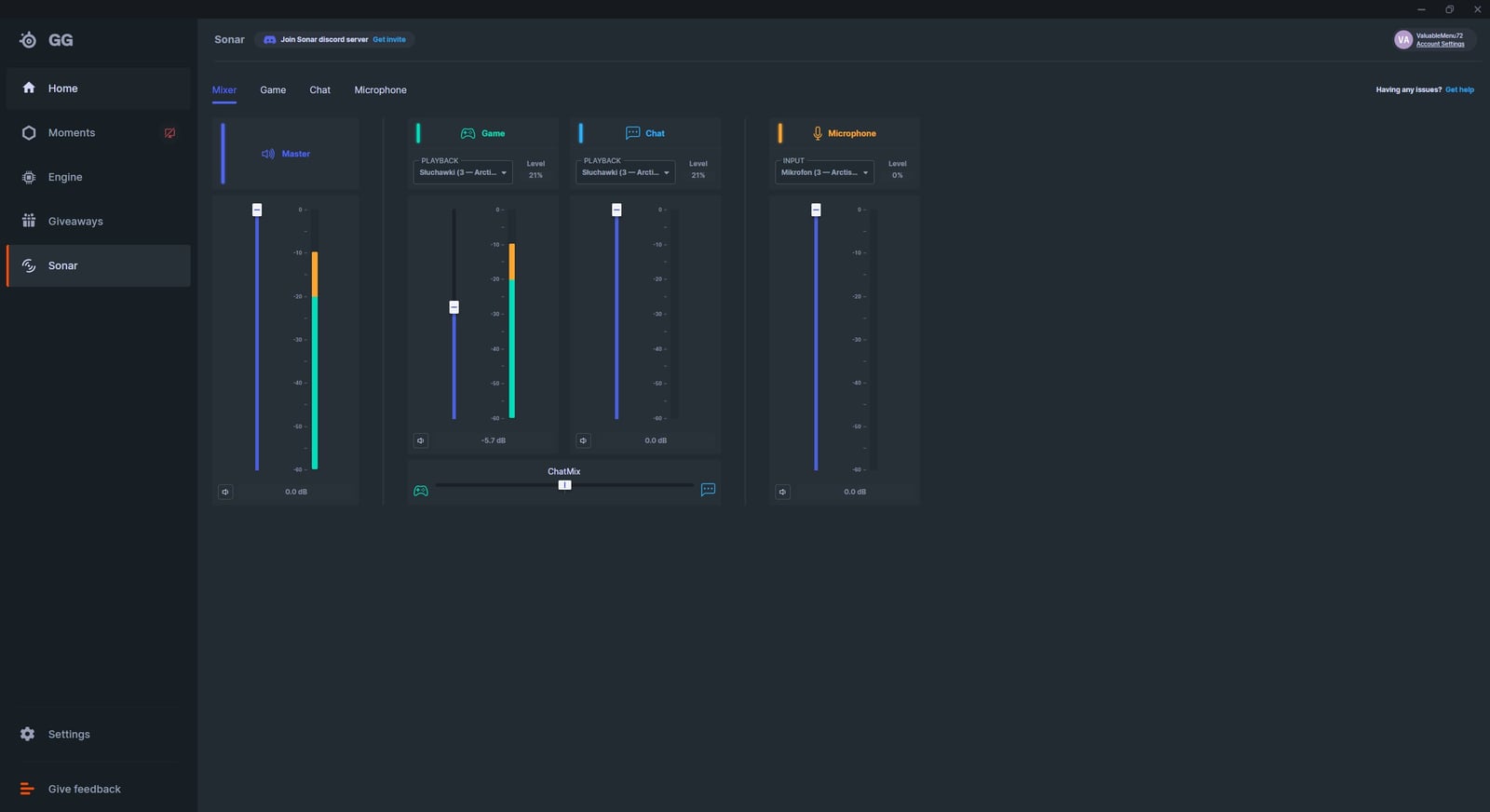This screenshot has width=1490, height=812.
Task: Click the Game -5.7 dB value
Action: pyautogui.click(x=494, y=440)
